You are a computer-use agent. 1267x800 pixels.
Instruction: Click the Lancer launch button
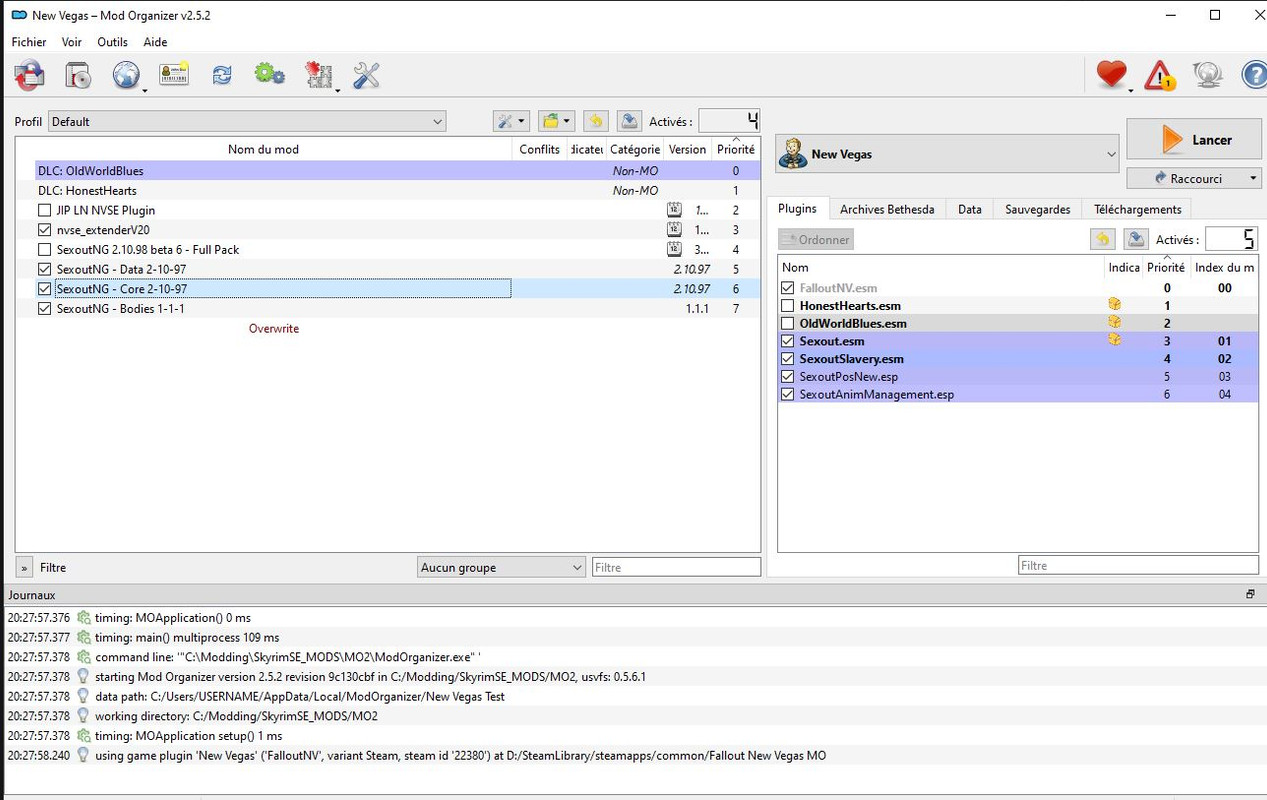(x=1193, y=140)
